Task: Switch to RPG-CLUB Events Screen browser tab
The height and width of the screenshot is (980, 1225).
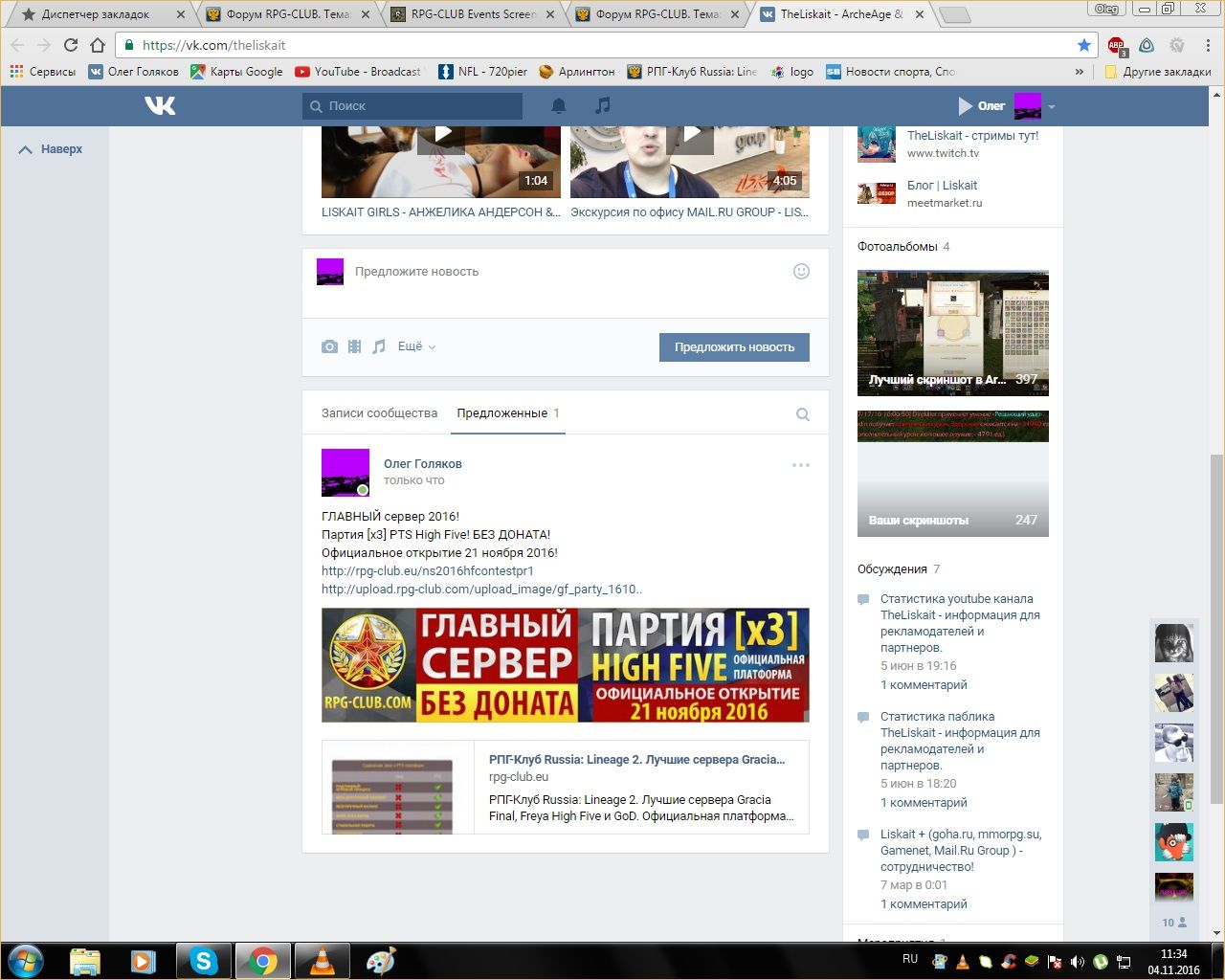Action: click(472, 14)
